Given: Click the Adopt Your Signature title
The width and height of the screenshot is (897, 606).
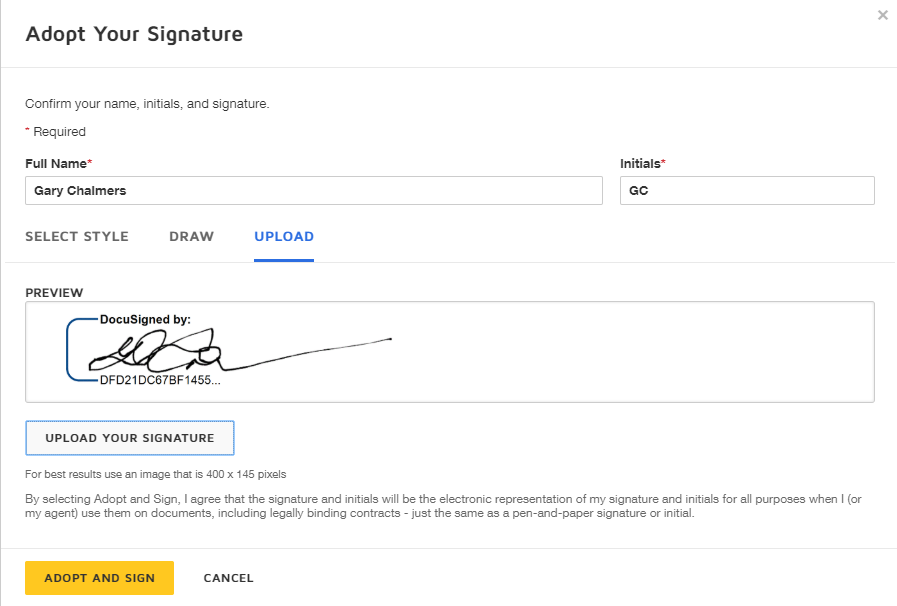Looking at the screenshot, I should tap(134, 34).
